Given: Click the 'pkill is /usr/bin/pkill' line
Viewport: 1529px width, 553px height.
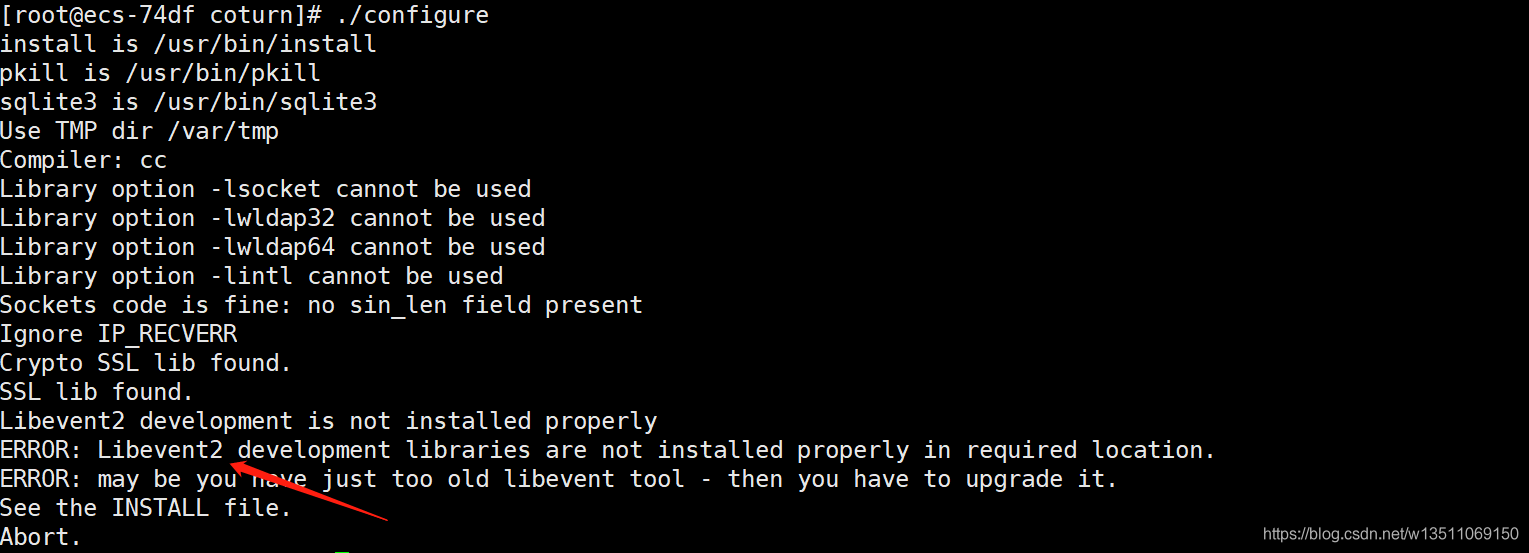Looking at the screenshot, I should pyautogui.click(x=160, y=73).
